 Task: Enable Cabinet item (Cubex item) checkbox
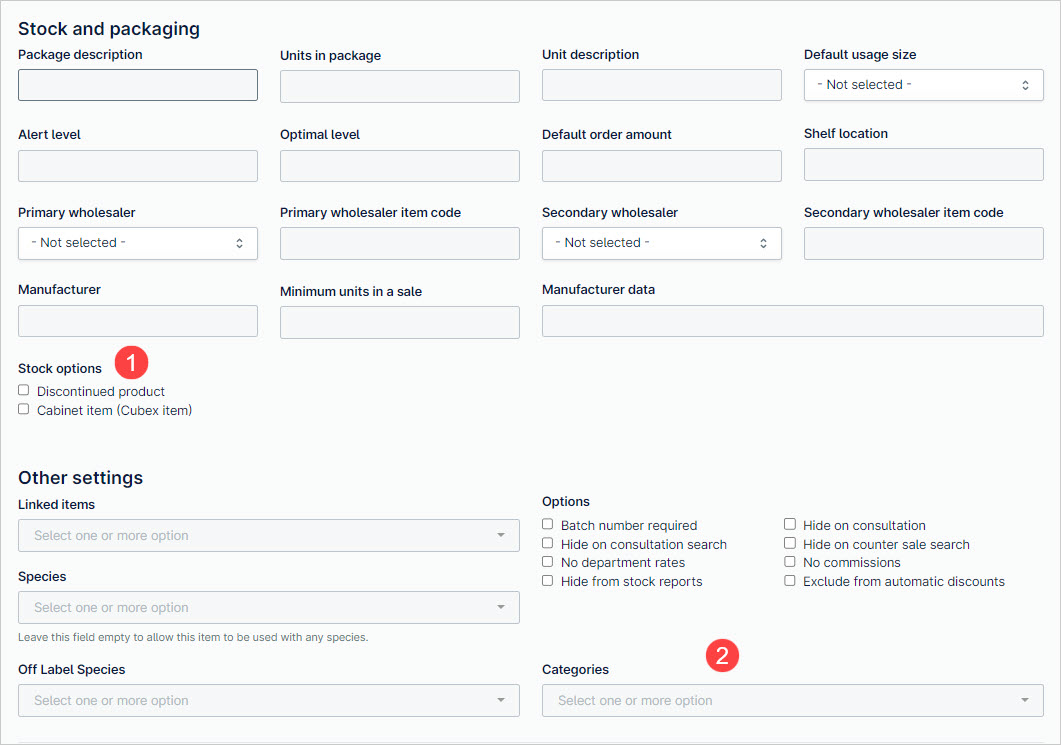tap(24, 409)
